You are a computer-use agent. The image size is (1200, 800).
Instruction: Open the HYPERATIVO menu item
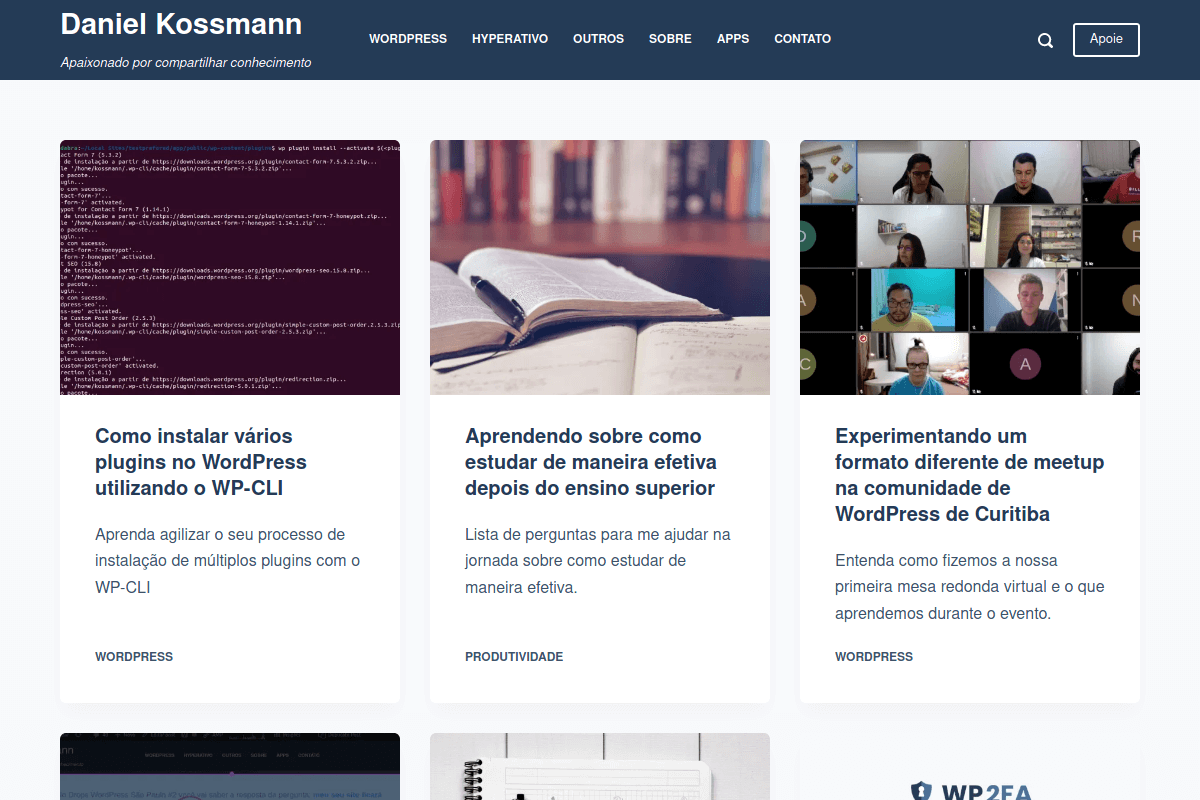(x=510, y=39)
